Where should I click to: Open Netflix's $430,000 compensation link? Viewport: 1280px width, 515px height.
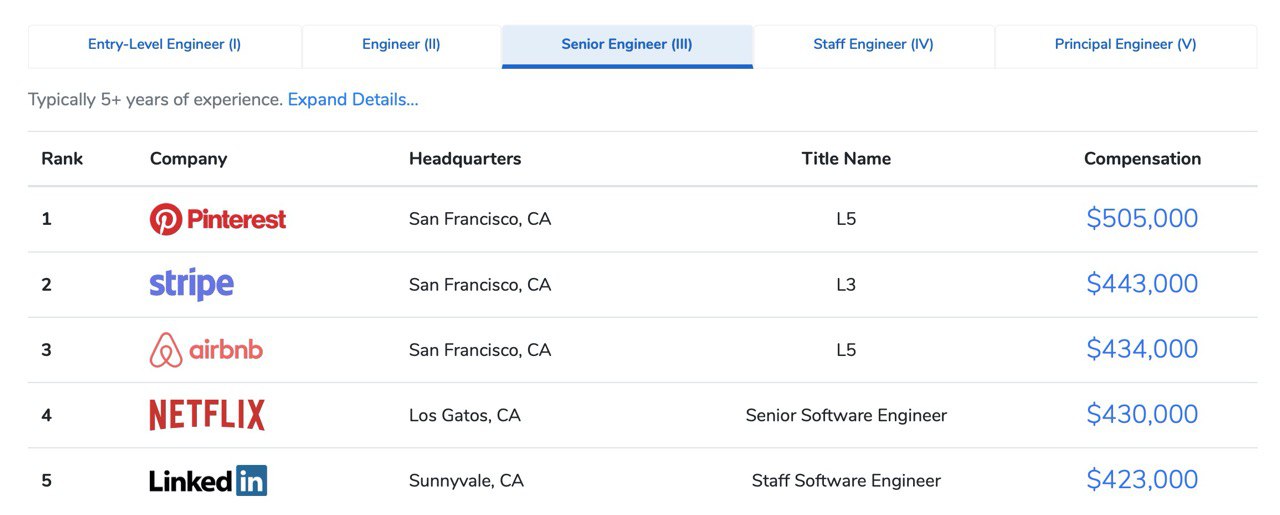[x=1142, y=415]
